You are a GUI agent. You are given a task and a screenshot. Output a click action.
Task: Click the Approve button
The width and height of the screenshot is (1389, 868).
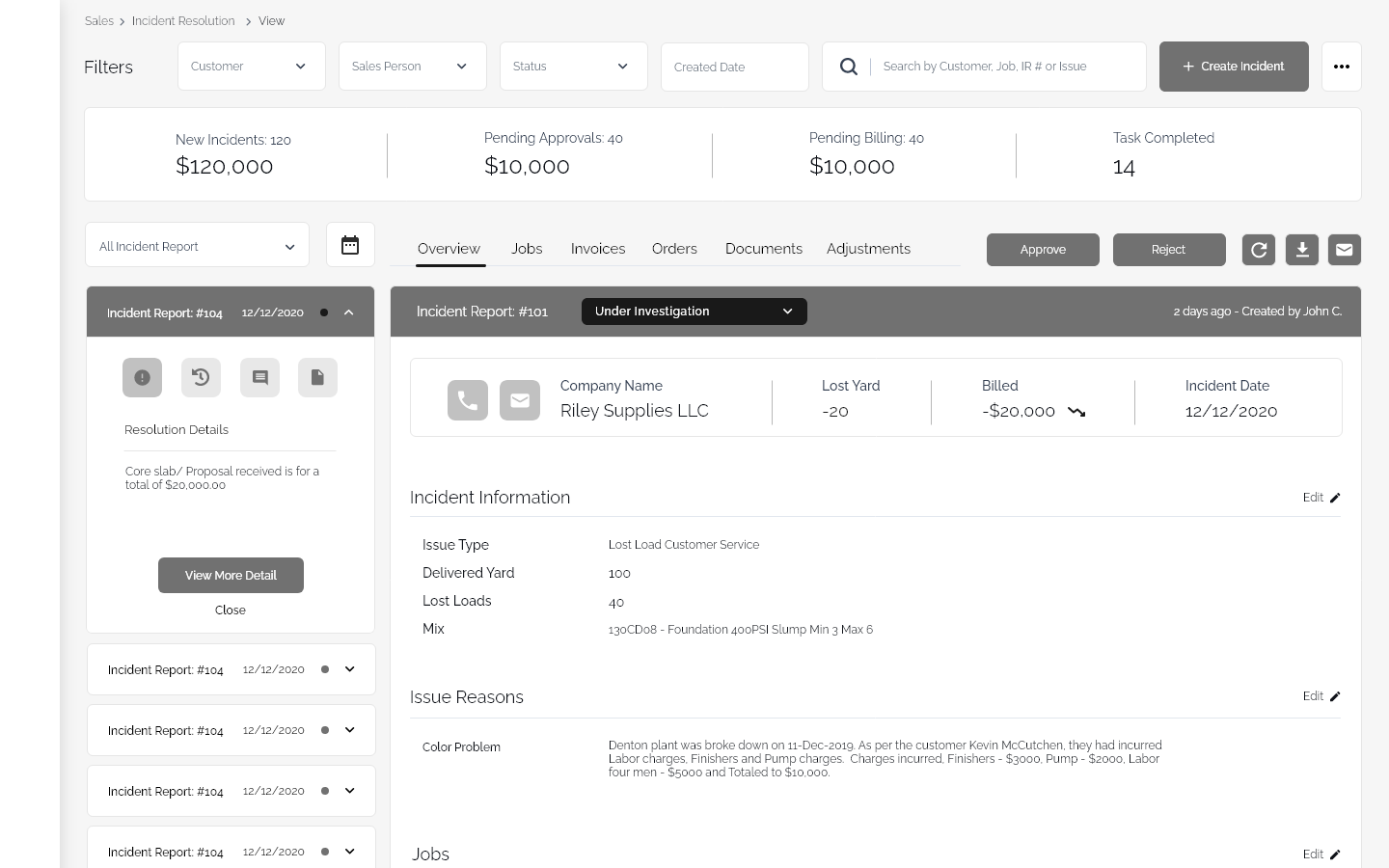1043,250
